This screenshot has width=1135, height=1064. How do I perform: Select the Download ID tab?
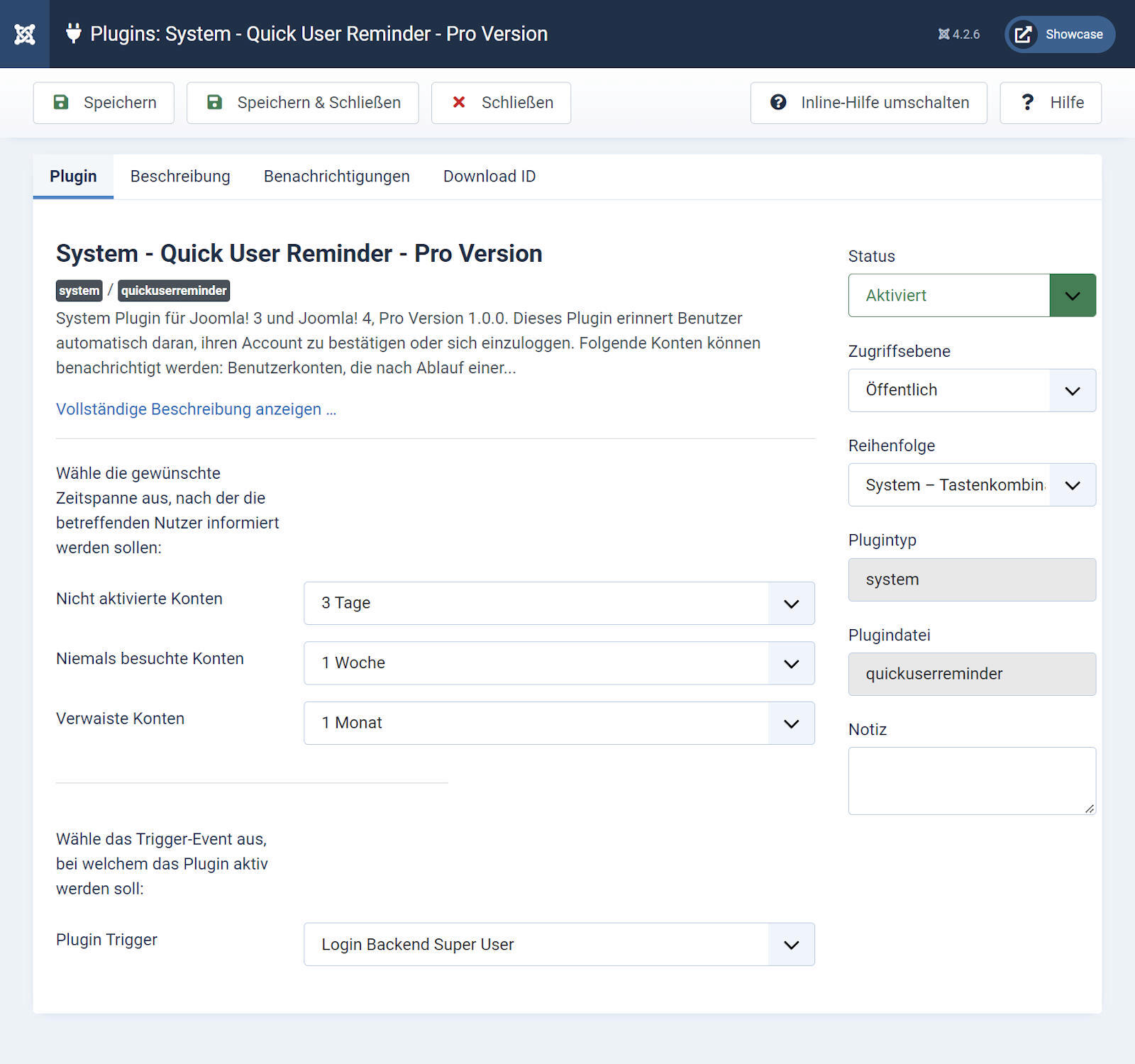(489, 177)
